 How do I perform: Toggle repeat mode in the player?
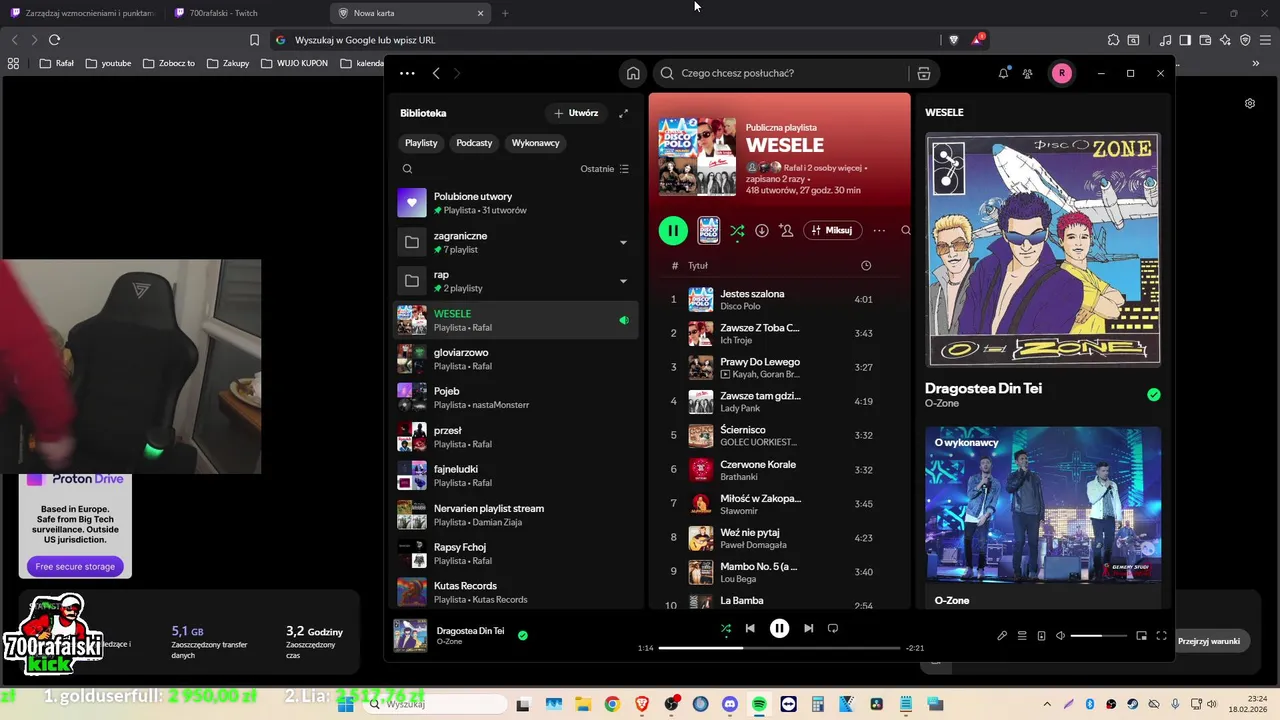pos(832,628)
